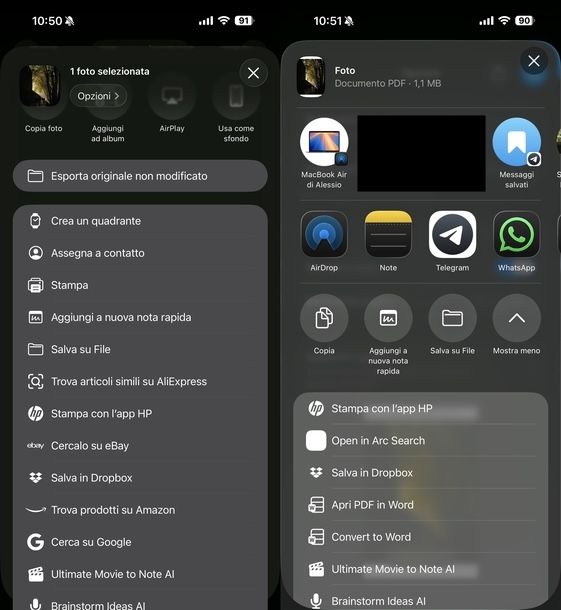Tap the photo thumbnail in left sheet header
561x610 pixels.
coord(40,85)
